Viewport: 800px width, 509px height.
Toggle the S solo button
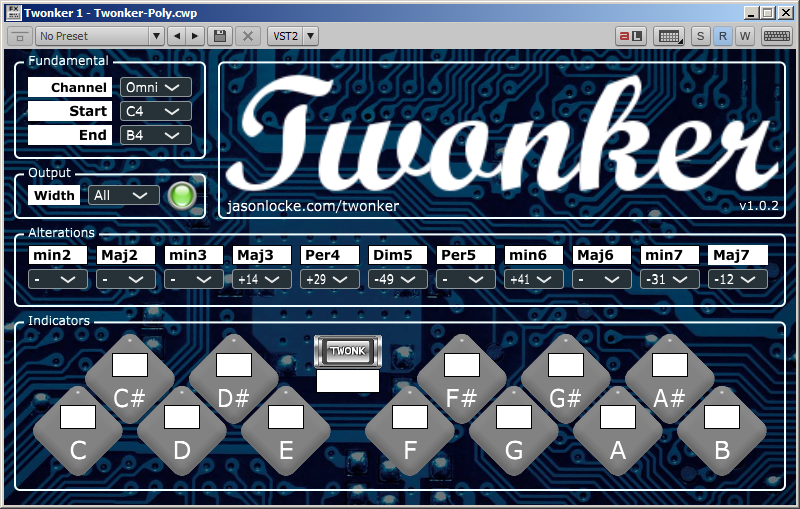click(700, 36)
